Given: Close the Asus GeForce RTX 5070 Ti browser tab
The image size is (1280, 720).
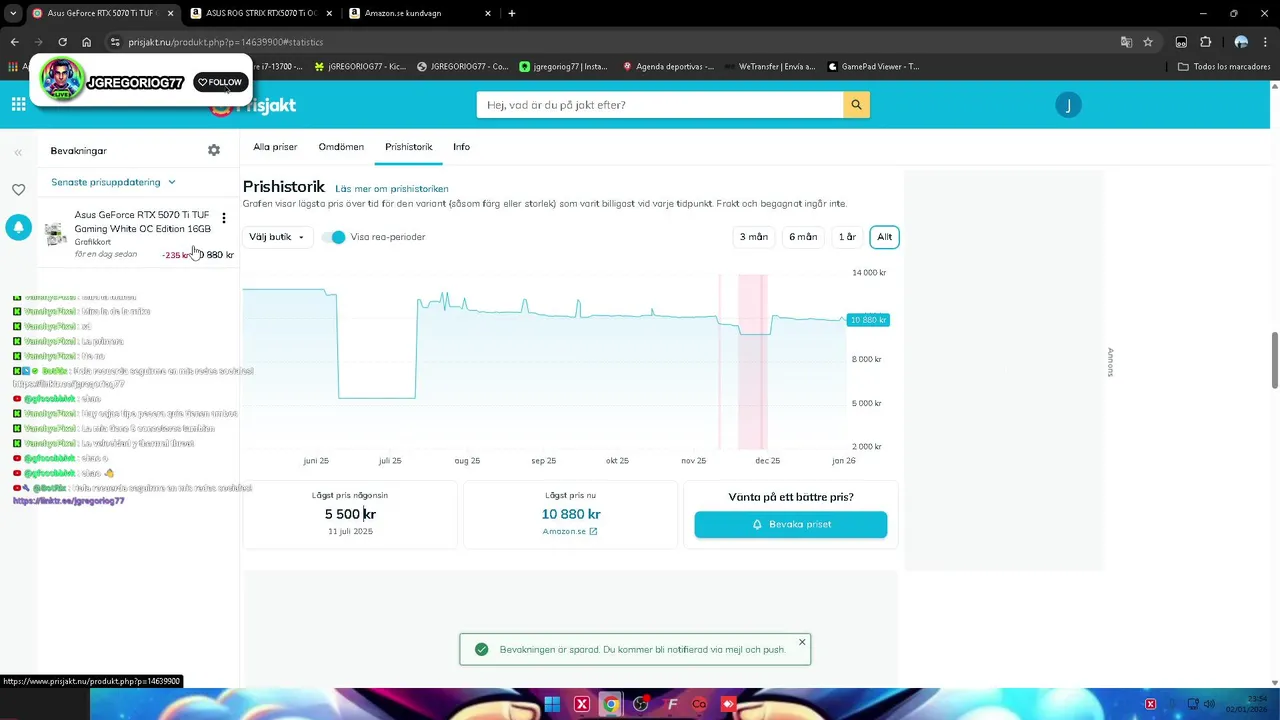Looking at the screenshot, I should coord(171,13).
